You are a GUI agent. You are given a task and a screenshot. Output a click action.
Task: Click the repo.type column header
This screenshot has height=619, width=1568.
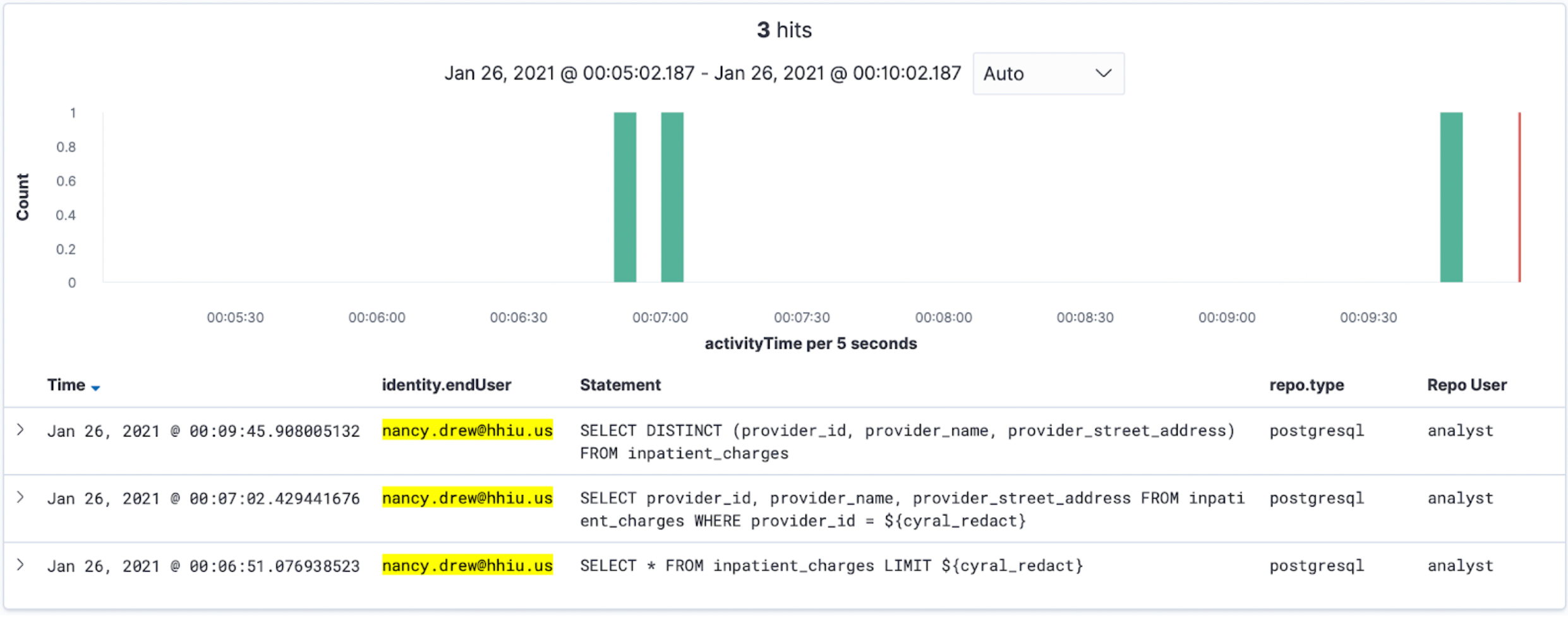[1306, 385]
